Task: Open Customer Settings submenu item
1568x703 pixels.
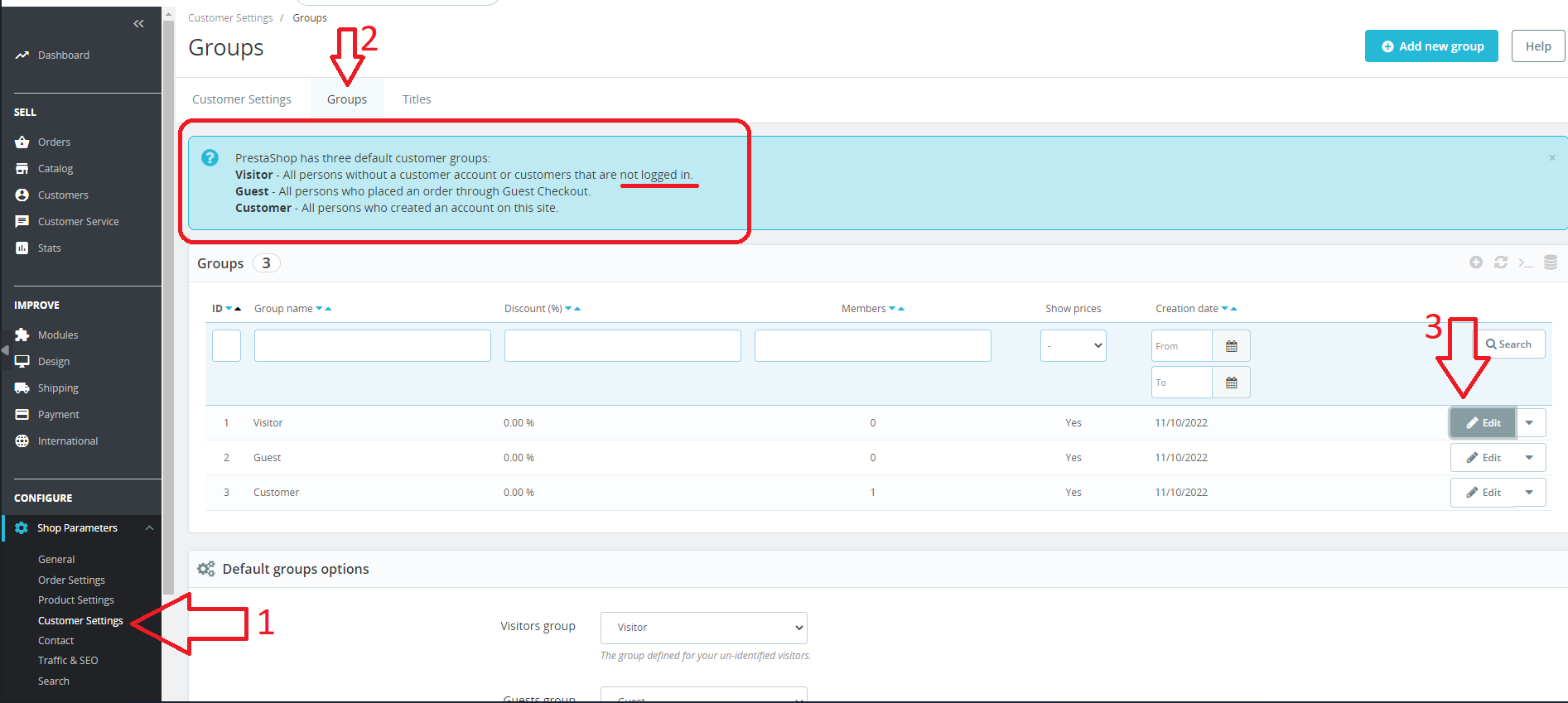Action: pos(80,621)
